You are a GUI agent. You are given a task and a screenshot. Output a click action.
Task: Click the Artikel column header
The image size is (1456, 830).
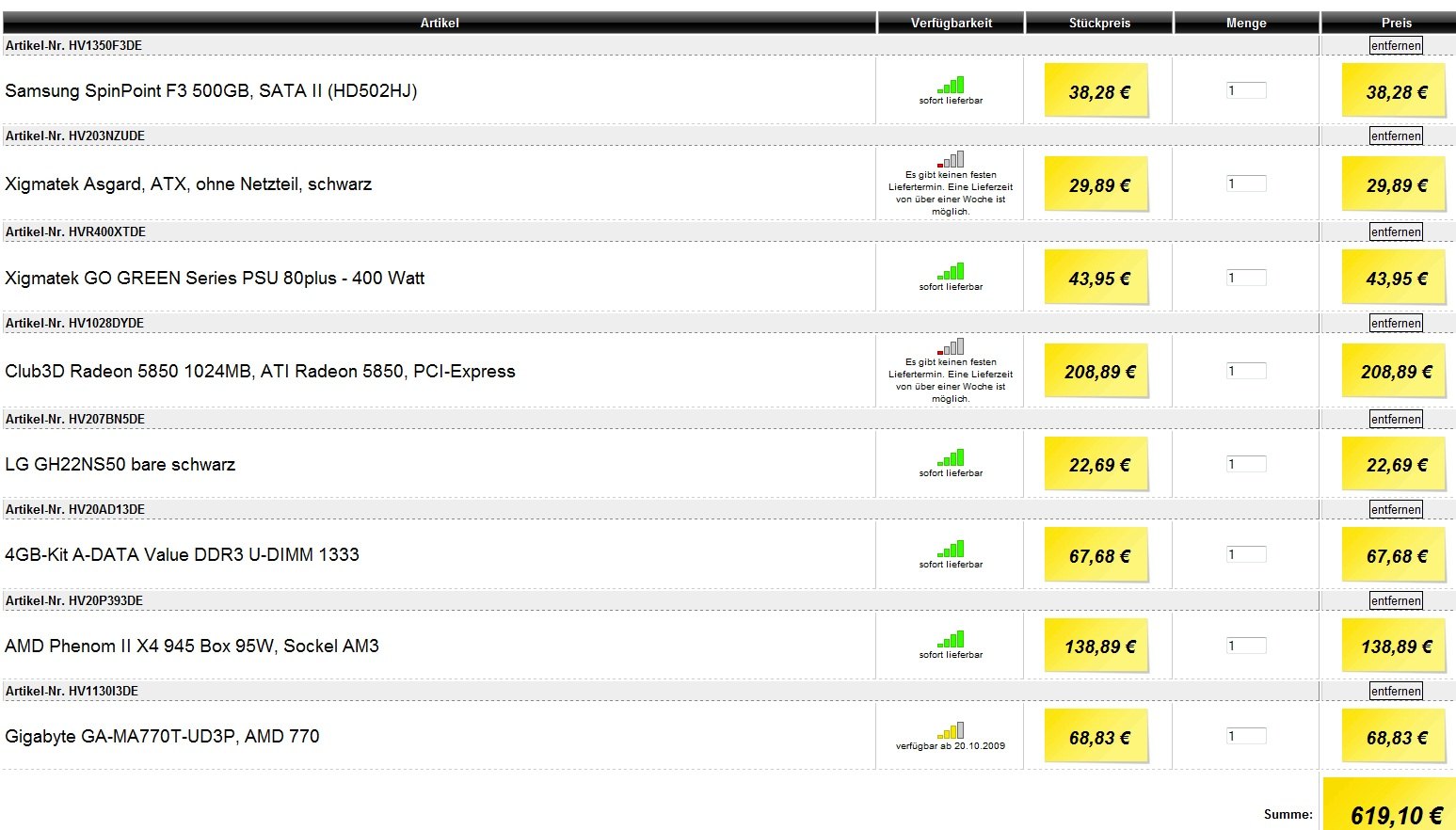coord(440,23)
